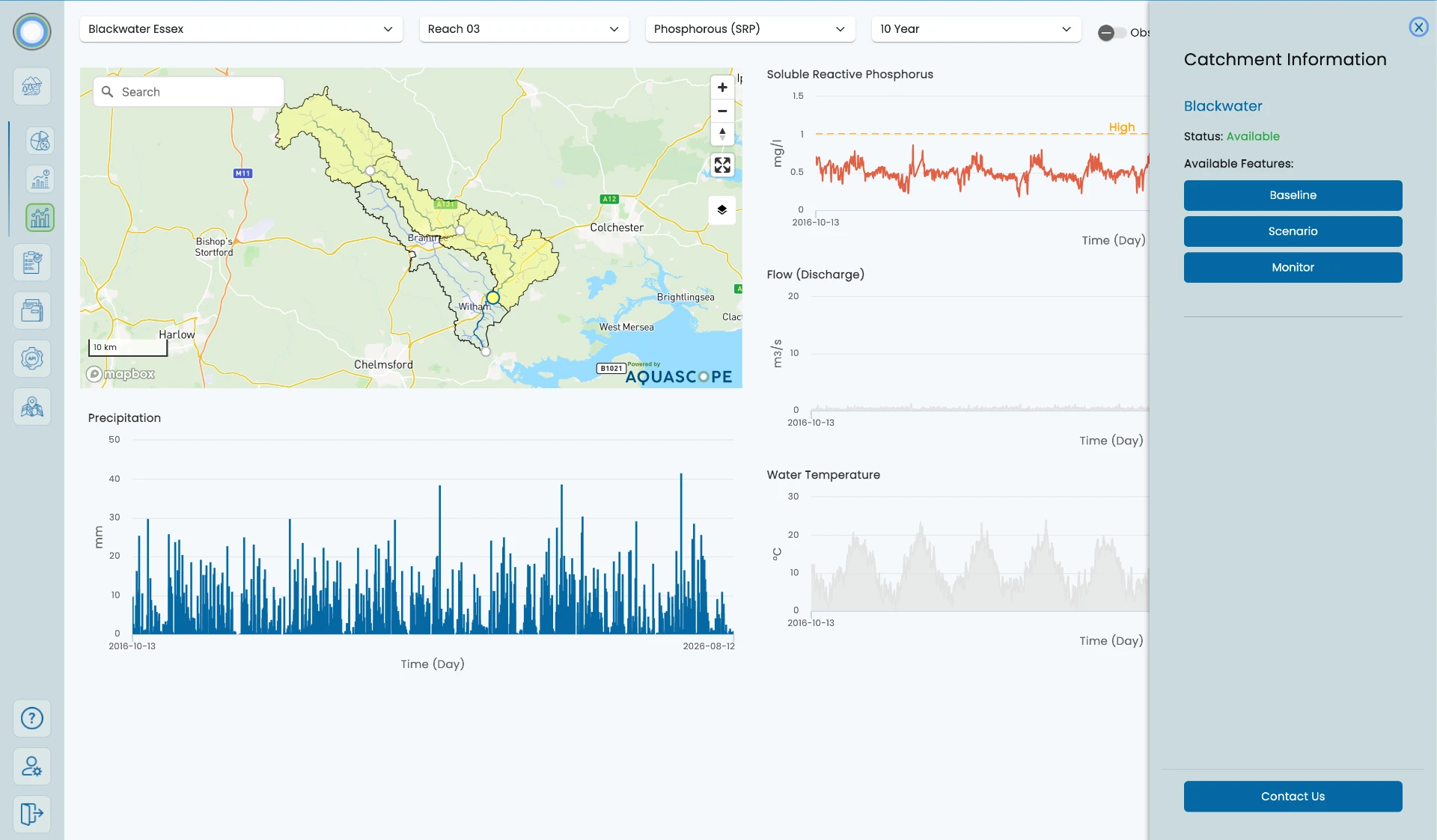1437x840 pixels.
Task: Click the M11 road shield on map
Action: (242, 174)
